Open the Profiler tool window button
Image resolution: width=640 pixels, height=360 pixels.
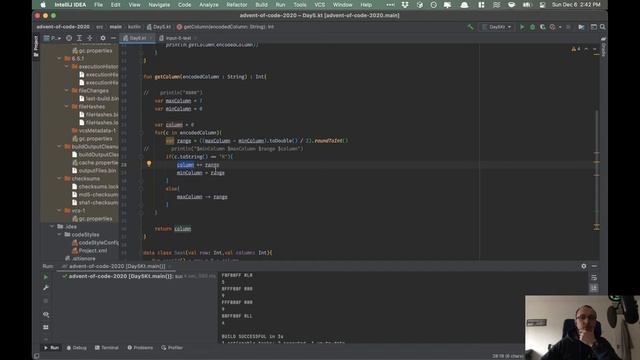tap(172, 348)
